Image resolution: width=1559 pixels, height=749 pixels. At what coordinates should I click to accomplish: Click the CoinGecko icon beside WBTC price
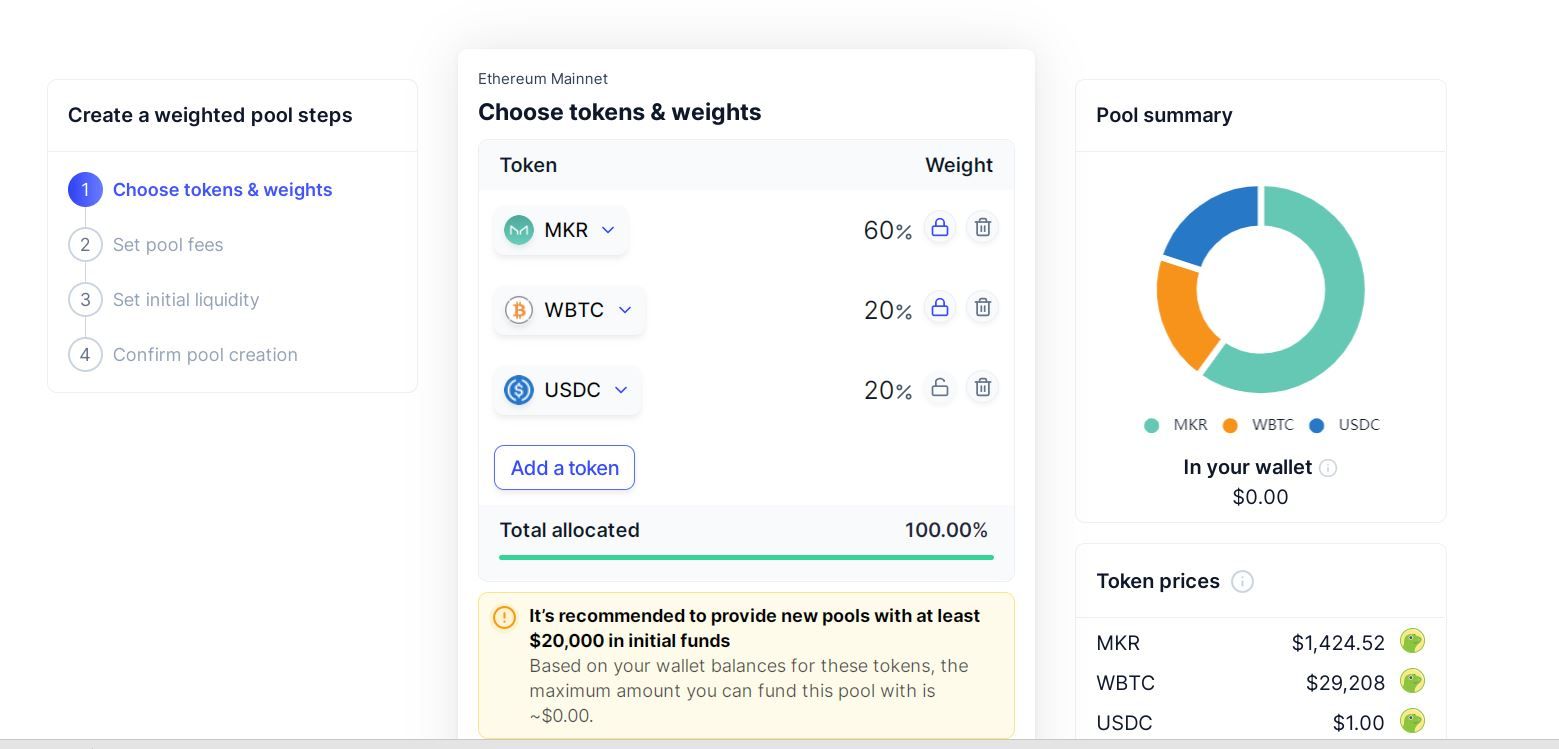pos(1411,682)
